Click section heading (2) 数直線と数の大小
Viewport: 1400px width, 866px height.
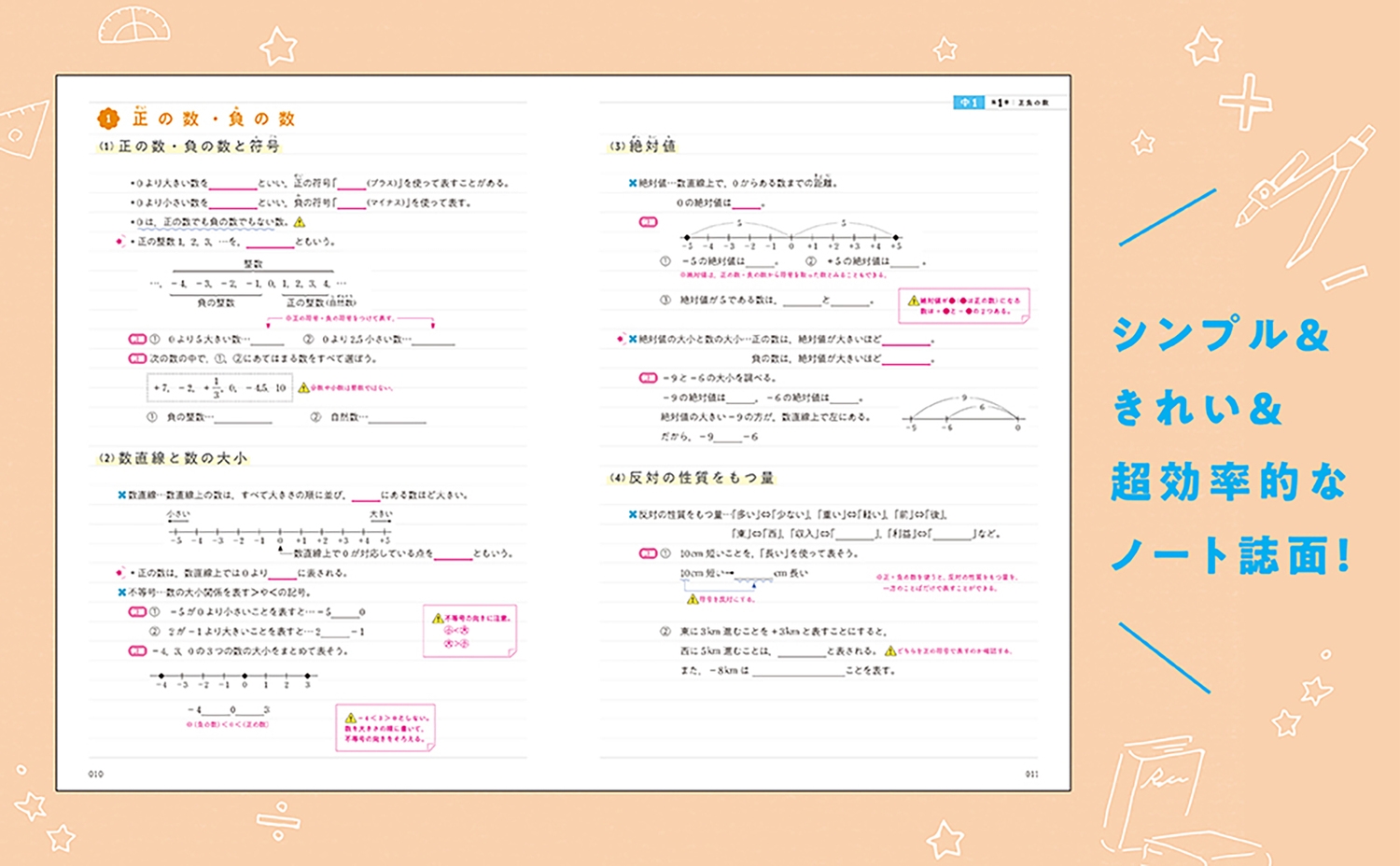click(x=174, y=458)
